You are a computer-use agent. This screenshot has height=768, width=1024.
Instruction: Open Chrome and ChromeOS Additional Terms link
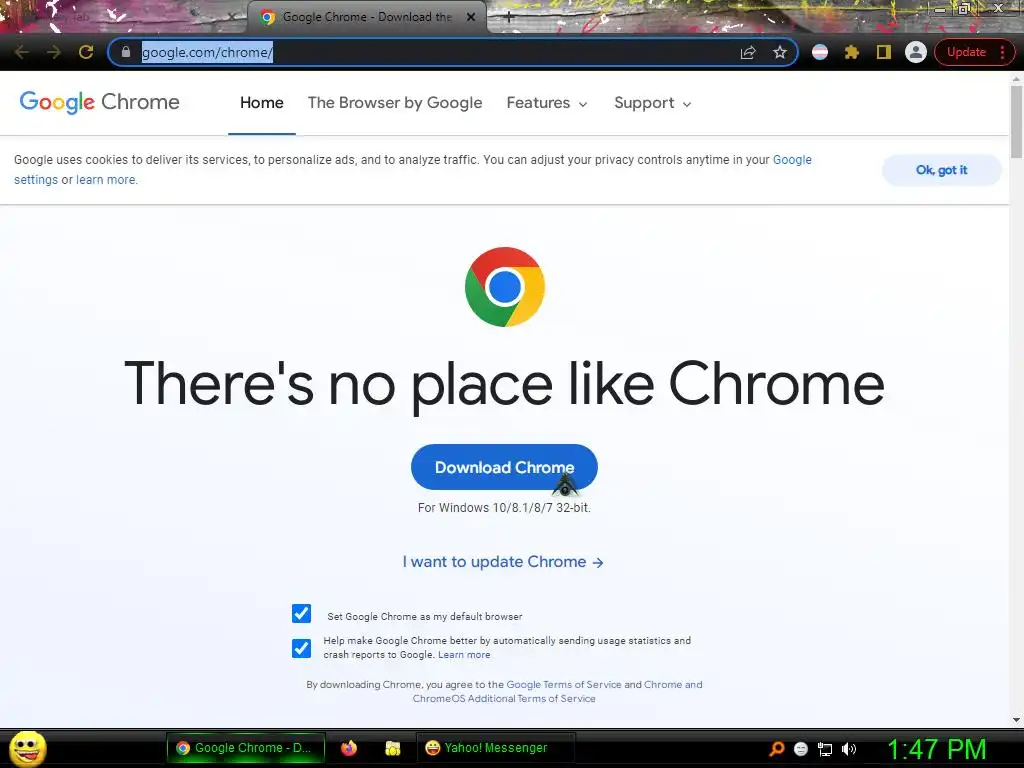557,692
